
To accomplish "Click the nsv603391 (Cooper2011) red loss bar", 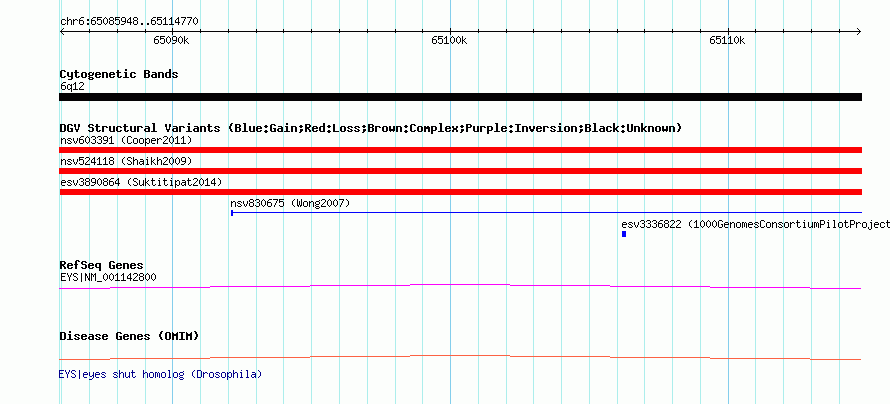I will pos(460,150).
